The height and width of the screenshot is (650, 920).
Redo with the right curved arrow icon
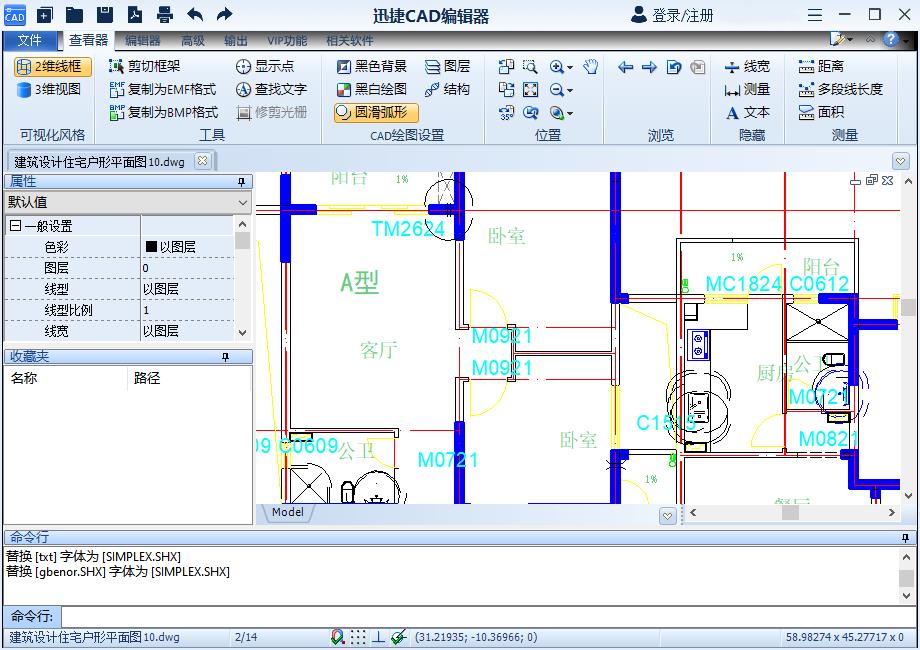(x=225, y=15)
